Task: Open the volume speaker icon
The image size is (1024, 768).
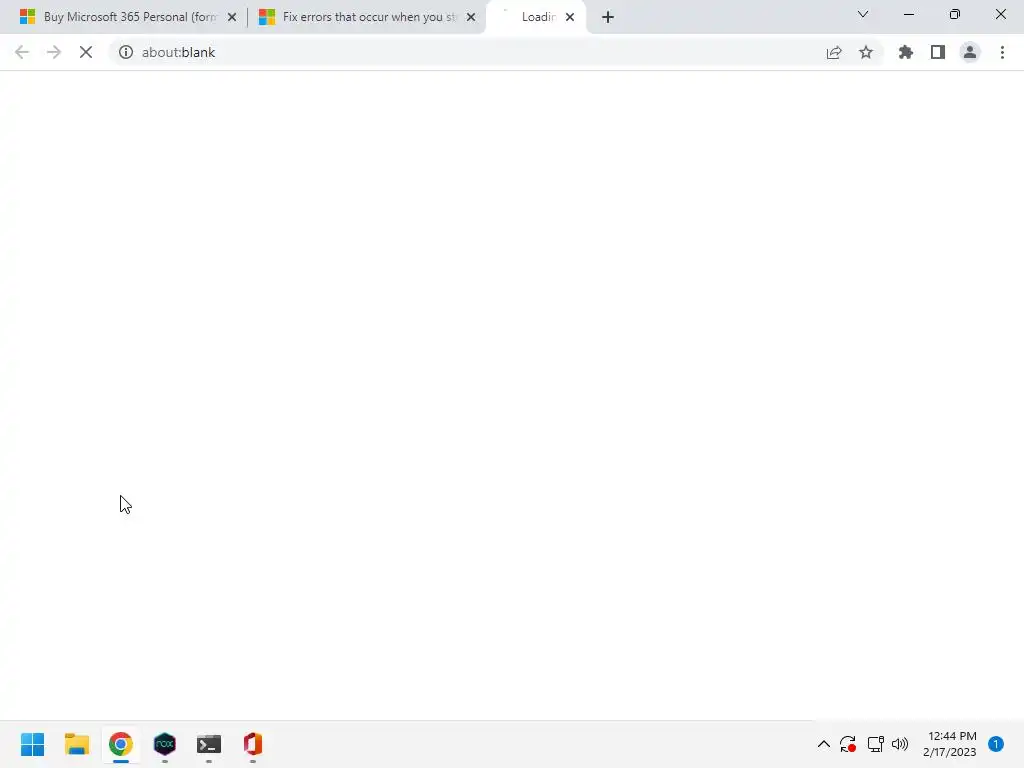Action: pos(900,744)
